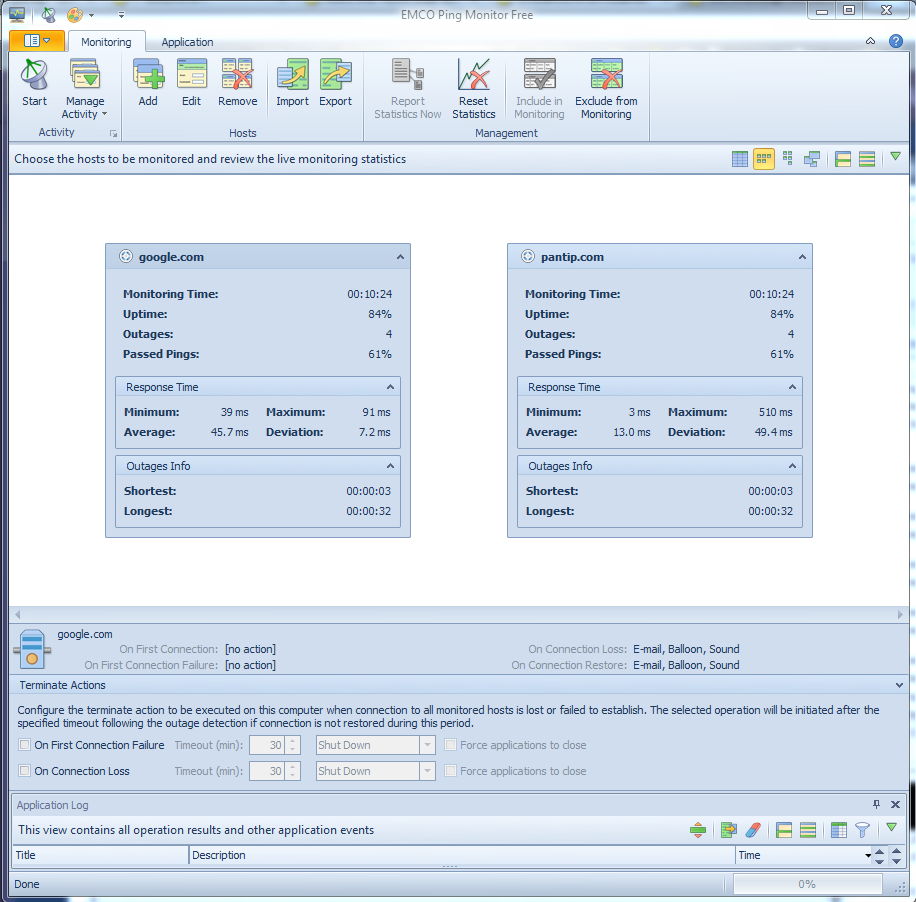This screenshot has width=916, height=902.
Task: Collapse the ribbon with the up caret
Action: (x=870, y=41)
